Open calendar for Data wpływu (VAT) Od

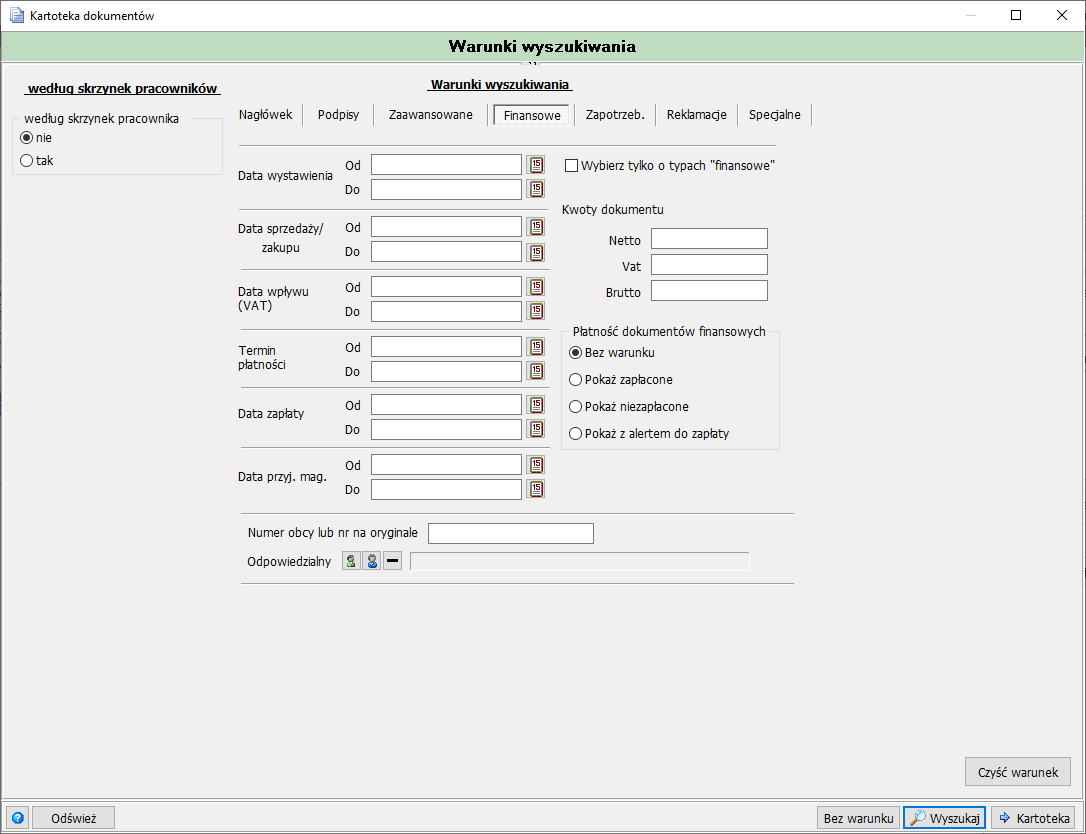click(535, 287)
